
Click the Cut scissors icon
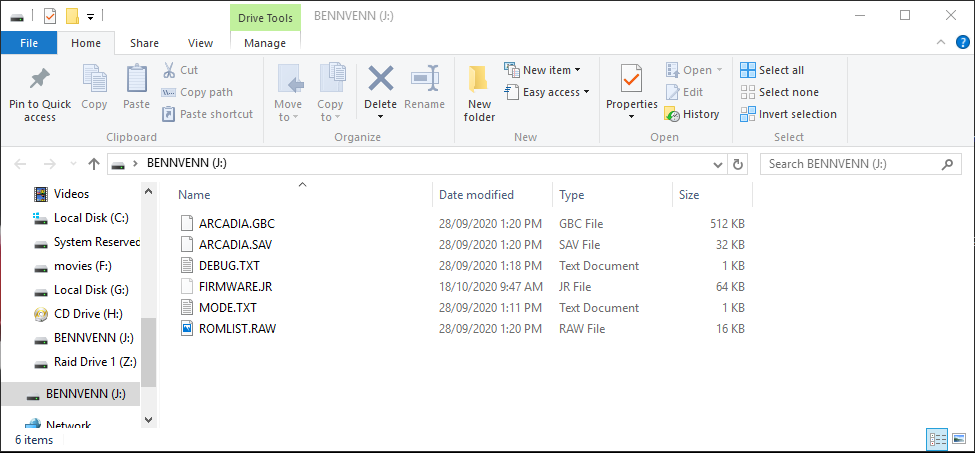click(169, 70)
